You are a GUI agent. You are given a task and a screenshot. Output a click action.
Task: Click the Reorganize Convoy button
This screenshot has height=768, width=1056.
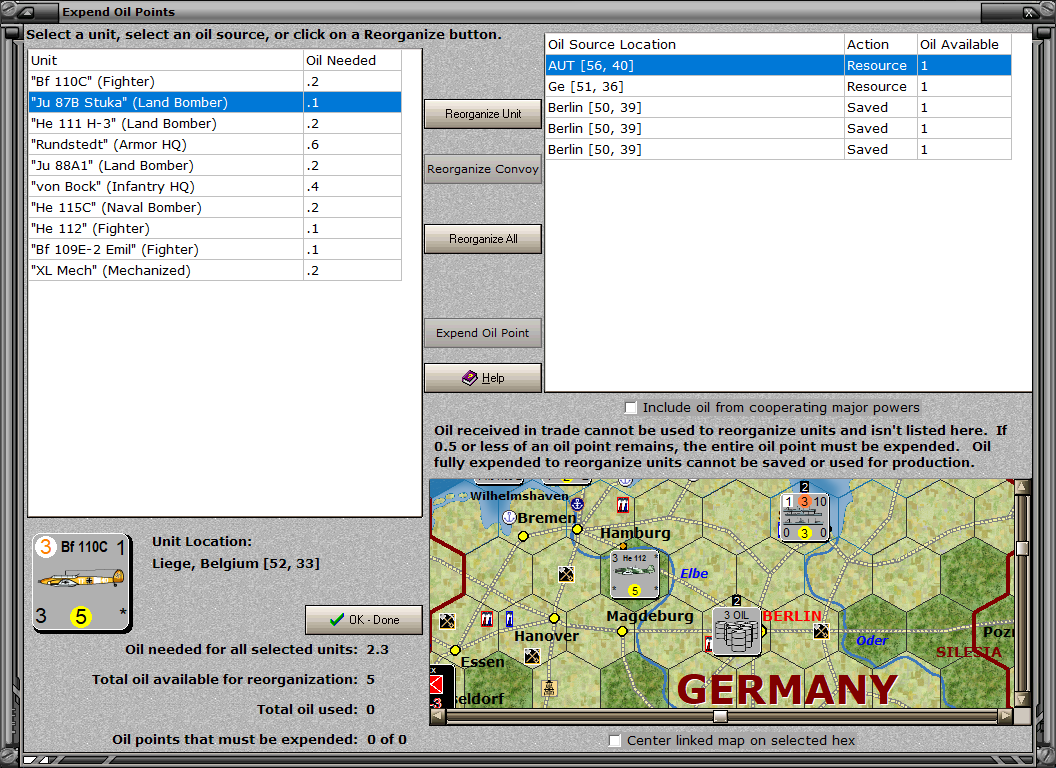(x=483, y=169)
